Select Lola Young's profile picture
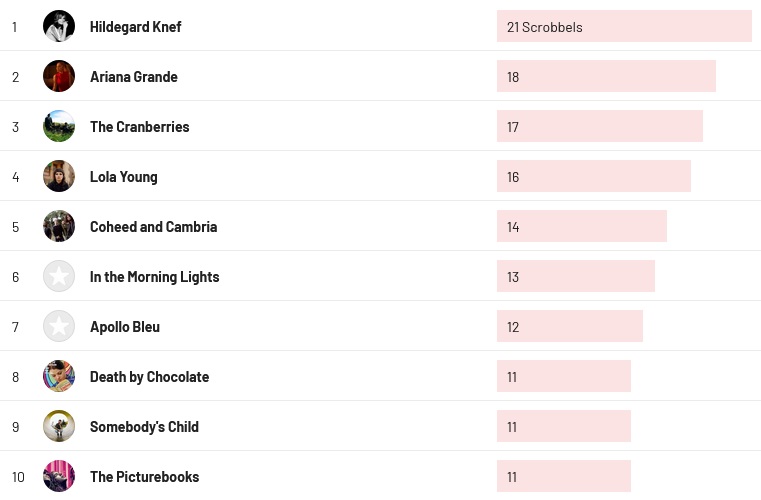The width and height of the screenshot is (761, 500). point(59,176)
